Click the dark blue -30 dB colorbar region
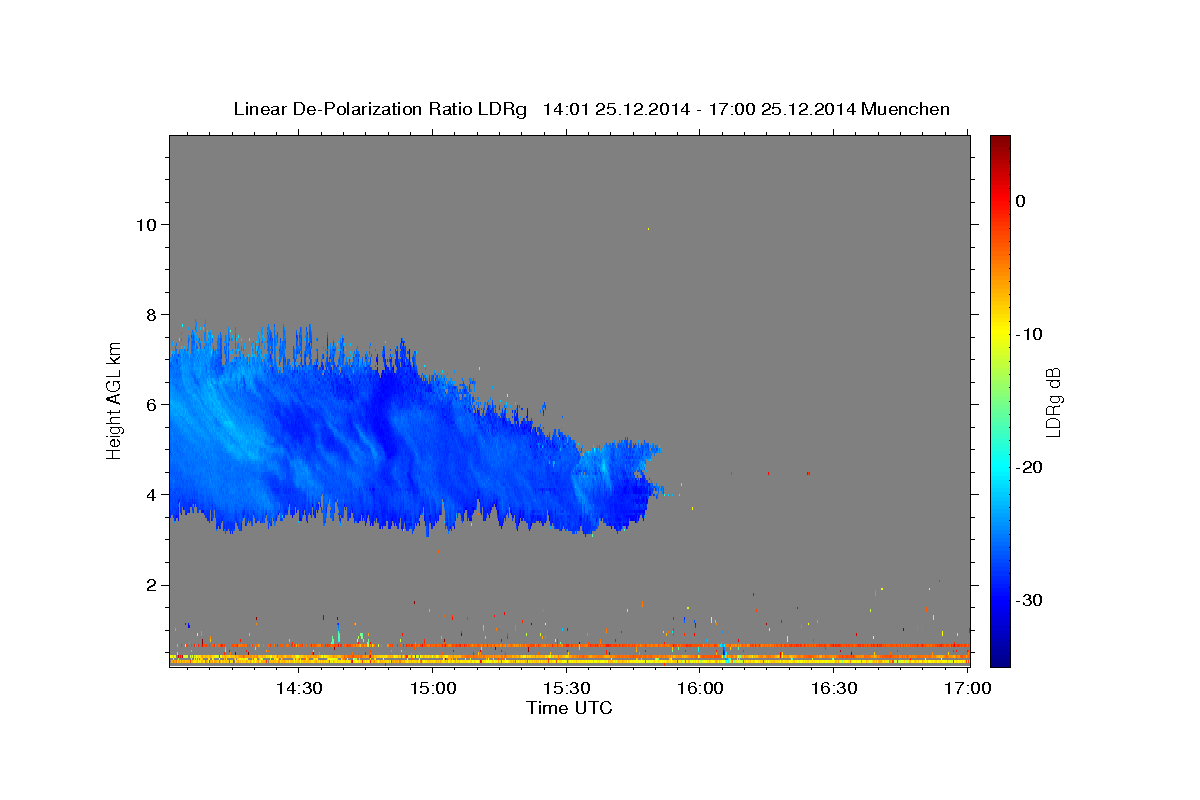Screen dimensions: 1200x800 pyautogui.click(x=1000, y=600)
